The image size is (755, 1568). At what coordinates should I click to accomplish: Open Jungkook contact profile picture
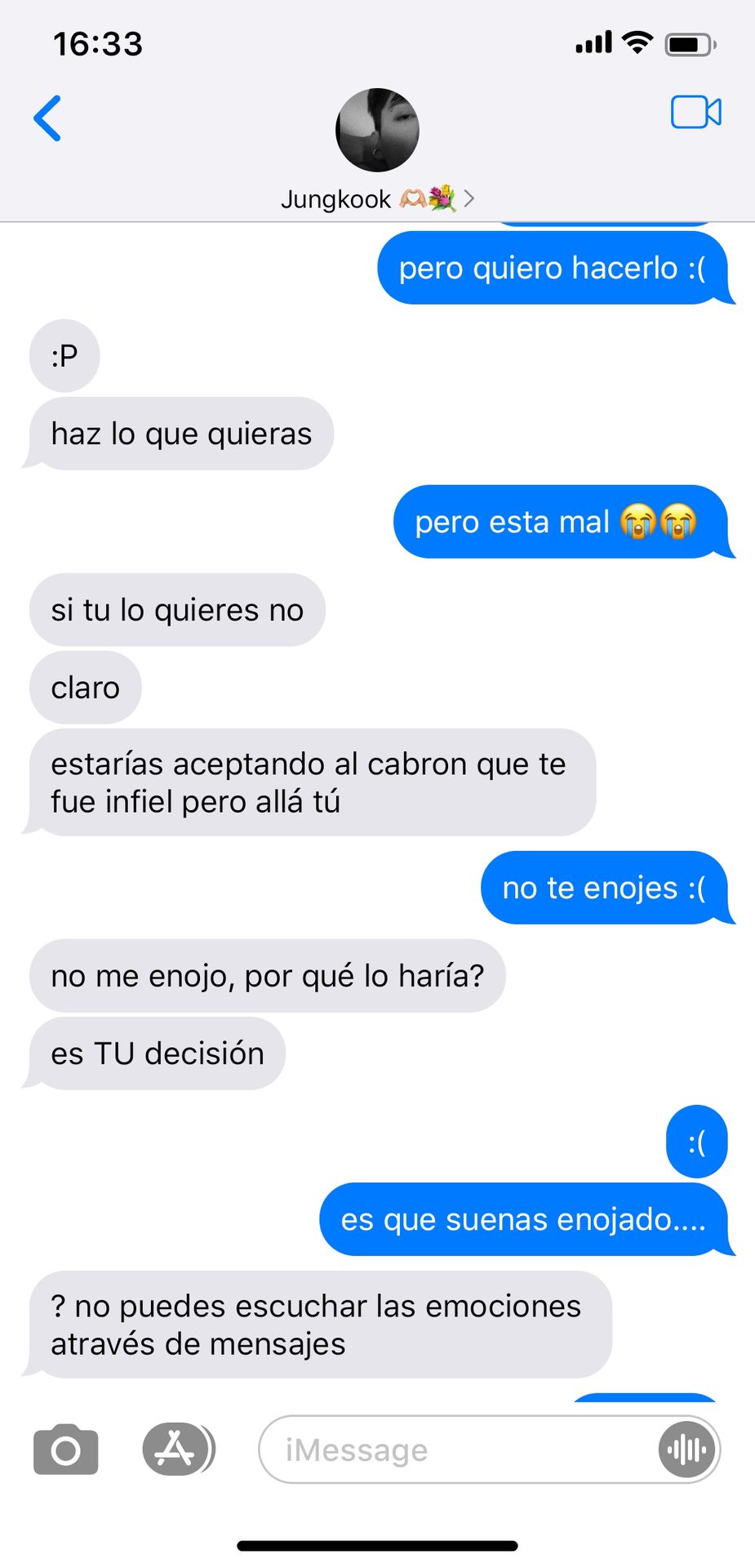(377, 130)
